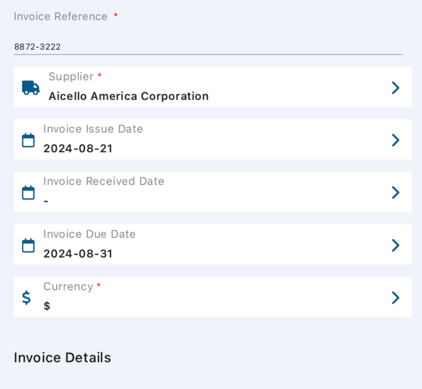Image resolution: width=422 pixels, height=389 pixels.
Task: Click the Currency field label
Action: coord(68,287)
